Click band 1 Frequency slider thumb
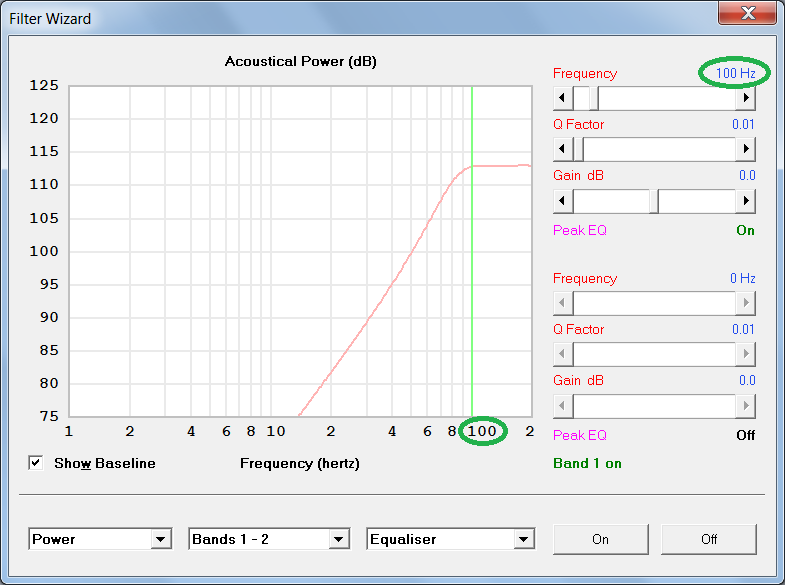 [x=594, y=98]
